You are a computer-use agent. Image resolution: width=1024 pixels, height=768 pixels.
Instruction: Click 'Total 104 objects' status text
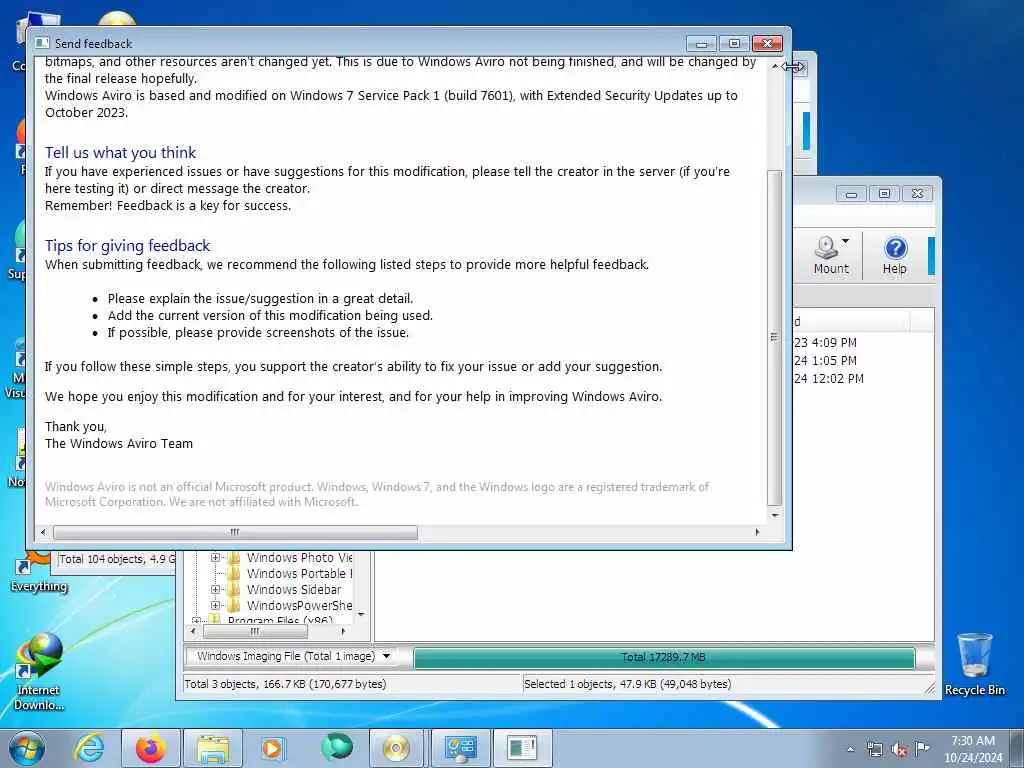point(117,559)
